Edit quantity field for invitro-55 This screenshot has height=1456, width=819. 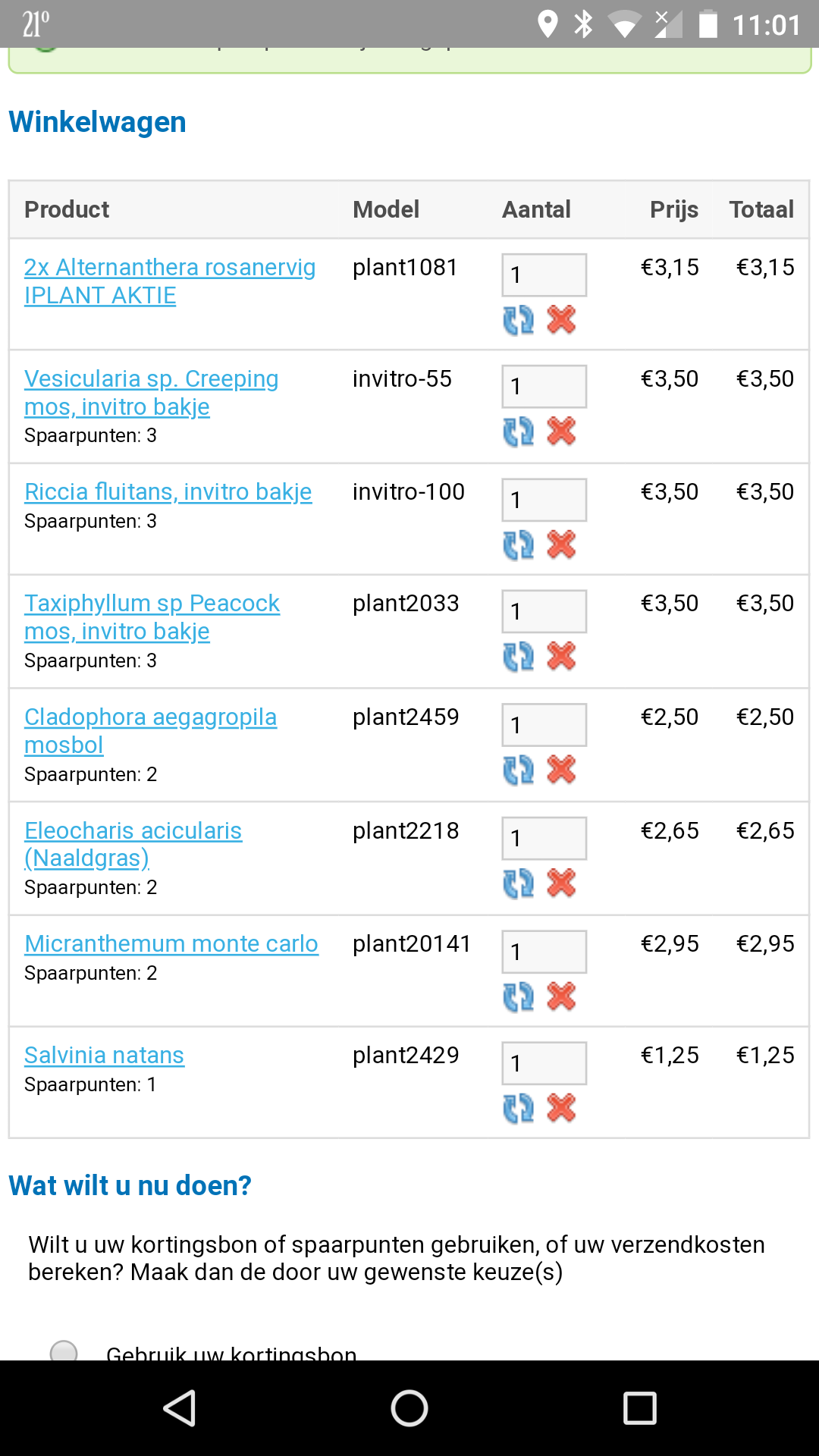click(x=544, y=387)
